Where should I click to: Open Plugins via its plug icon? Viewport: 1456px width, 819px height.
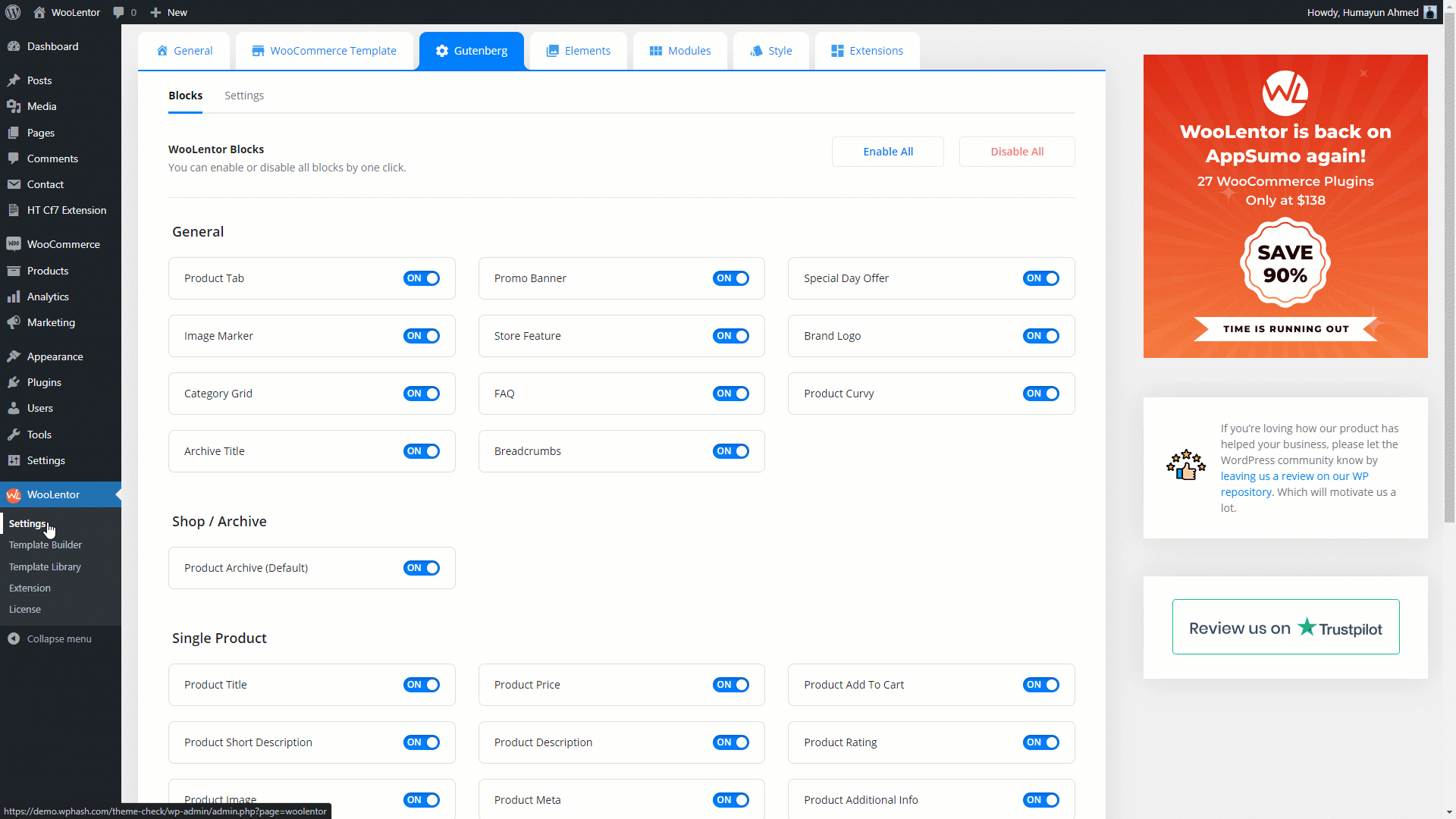click(x=14, y=382)
